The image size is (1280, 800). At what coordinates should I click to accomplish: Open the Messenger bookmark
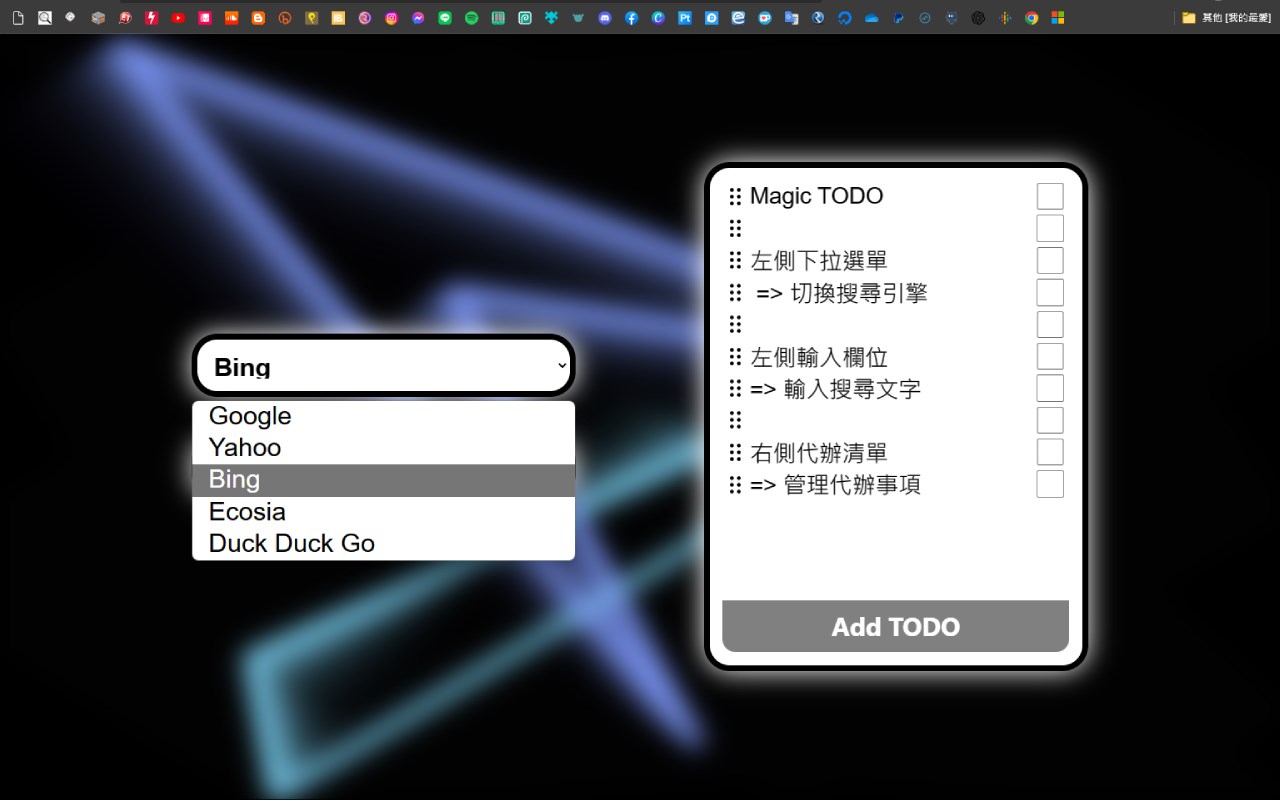[418, 18]
